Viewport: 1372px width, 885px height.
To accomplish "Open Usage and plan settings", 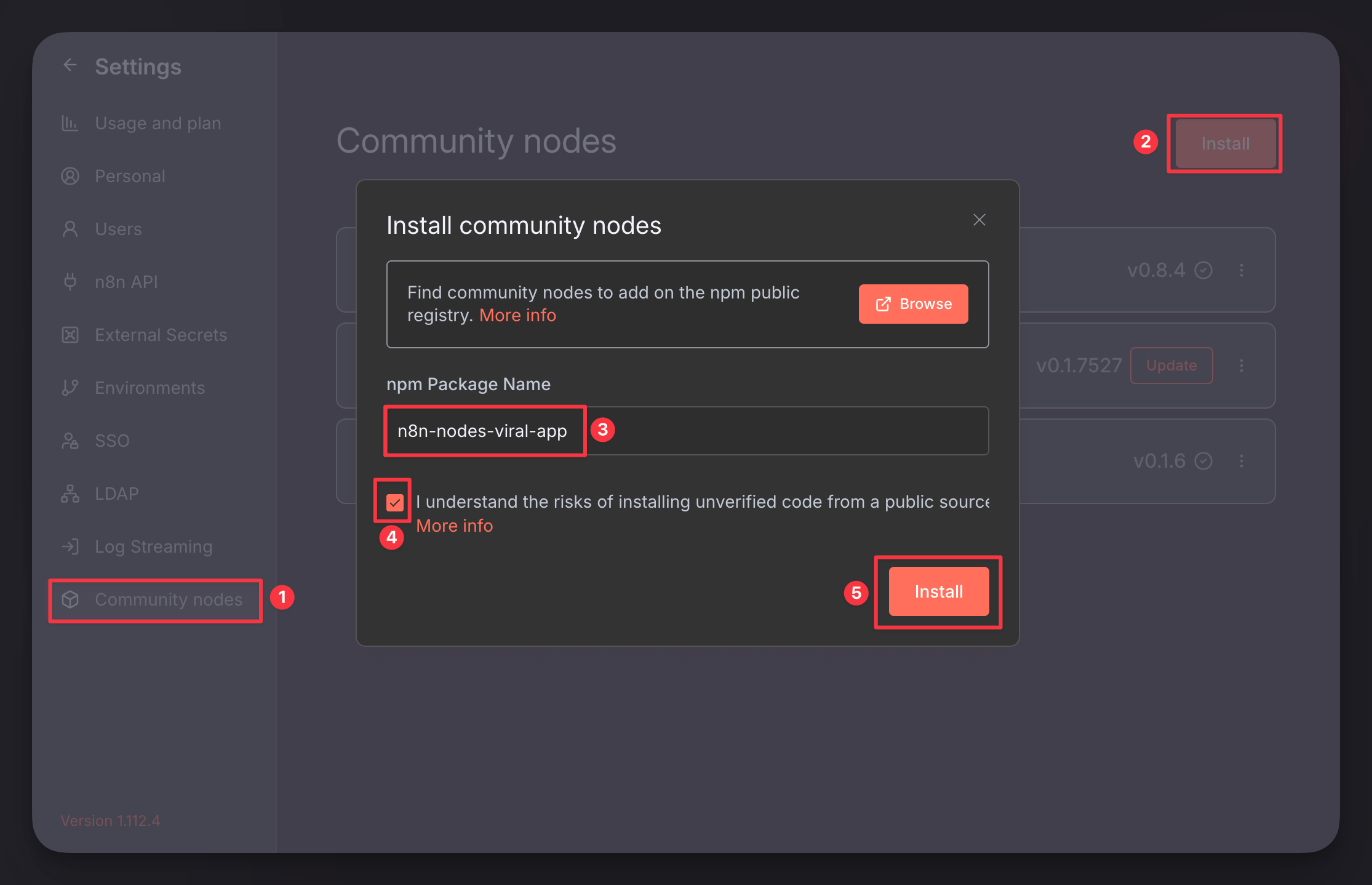I will click(158, 123).
